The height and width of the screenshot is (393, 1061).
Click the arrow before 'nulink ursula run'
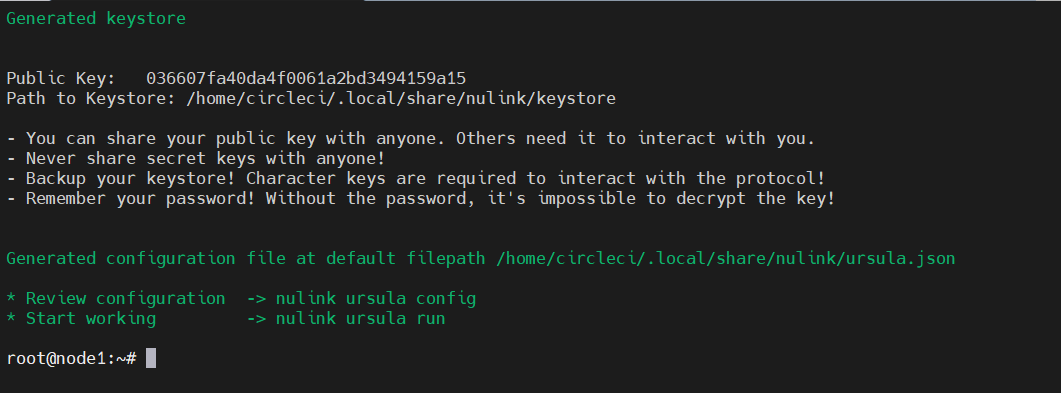pyautogui.click(x=256, y=318)
